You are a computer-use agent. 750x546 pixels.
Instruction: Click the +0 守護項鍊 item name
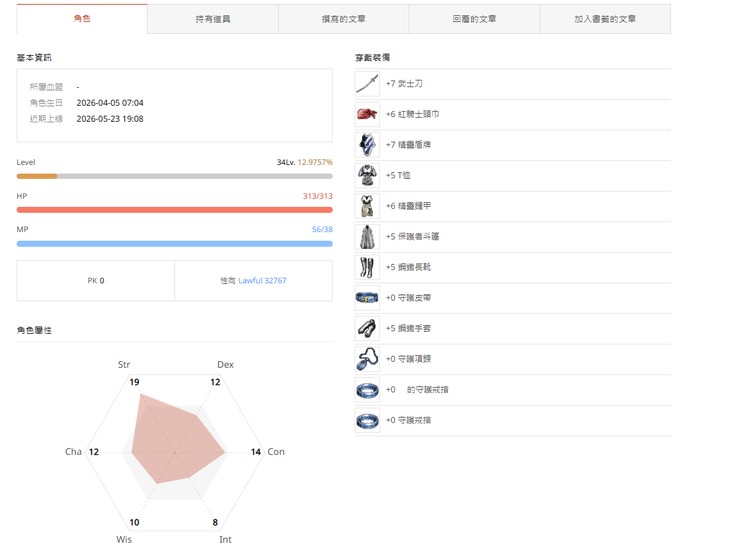(408, 359)
